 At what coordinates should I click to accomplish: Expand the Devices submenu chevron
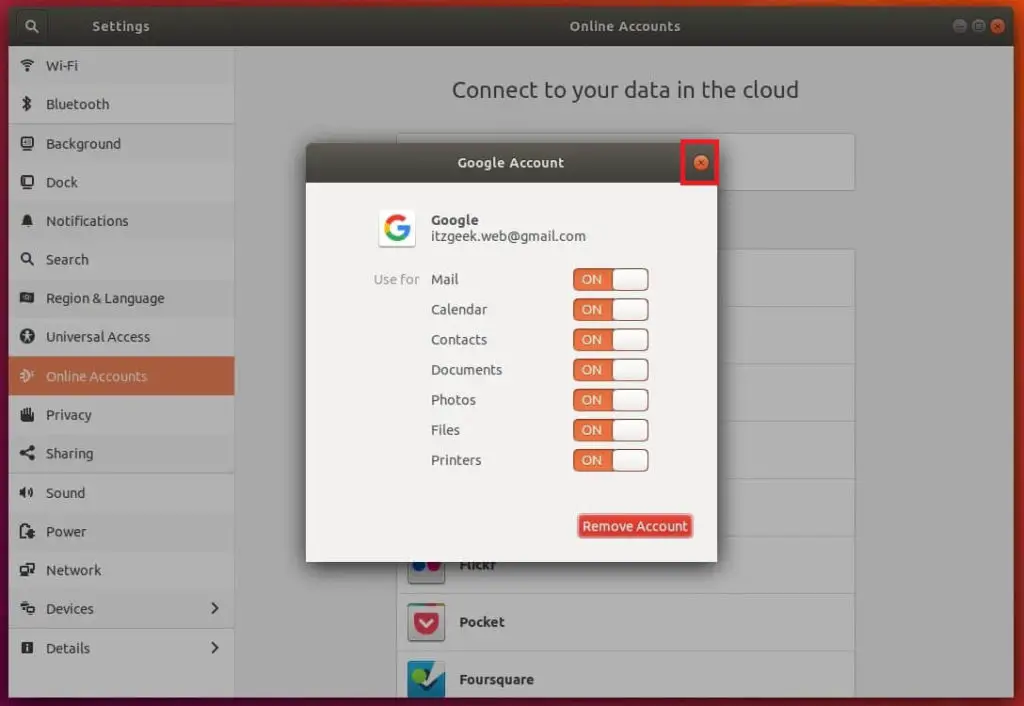point(214,608)
